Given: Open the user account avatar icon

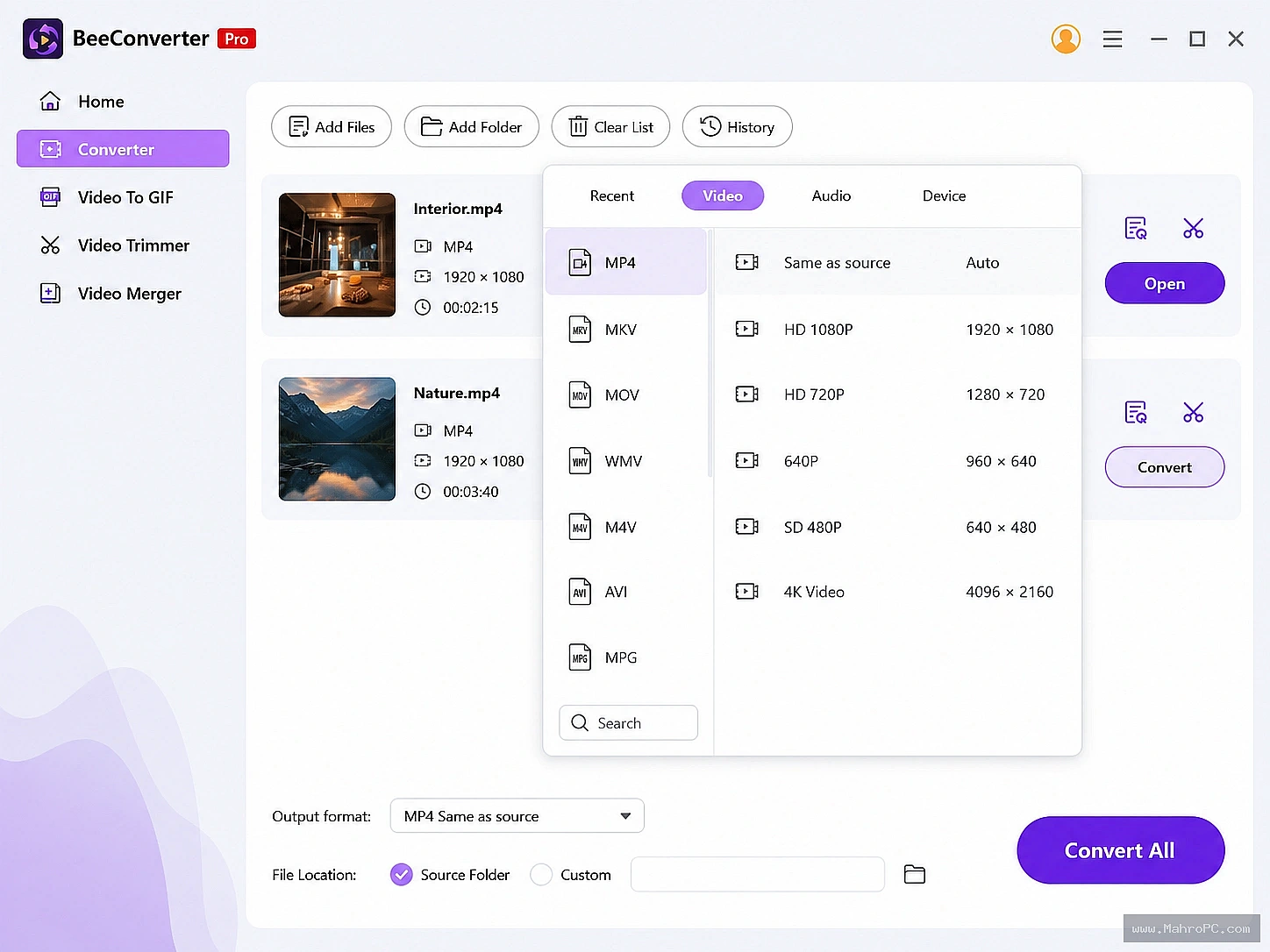Looking at the screenshot, I should pyautogui.click(x=1066, y=39).
